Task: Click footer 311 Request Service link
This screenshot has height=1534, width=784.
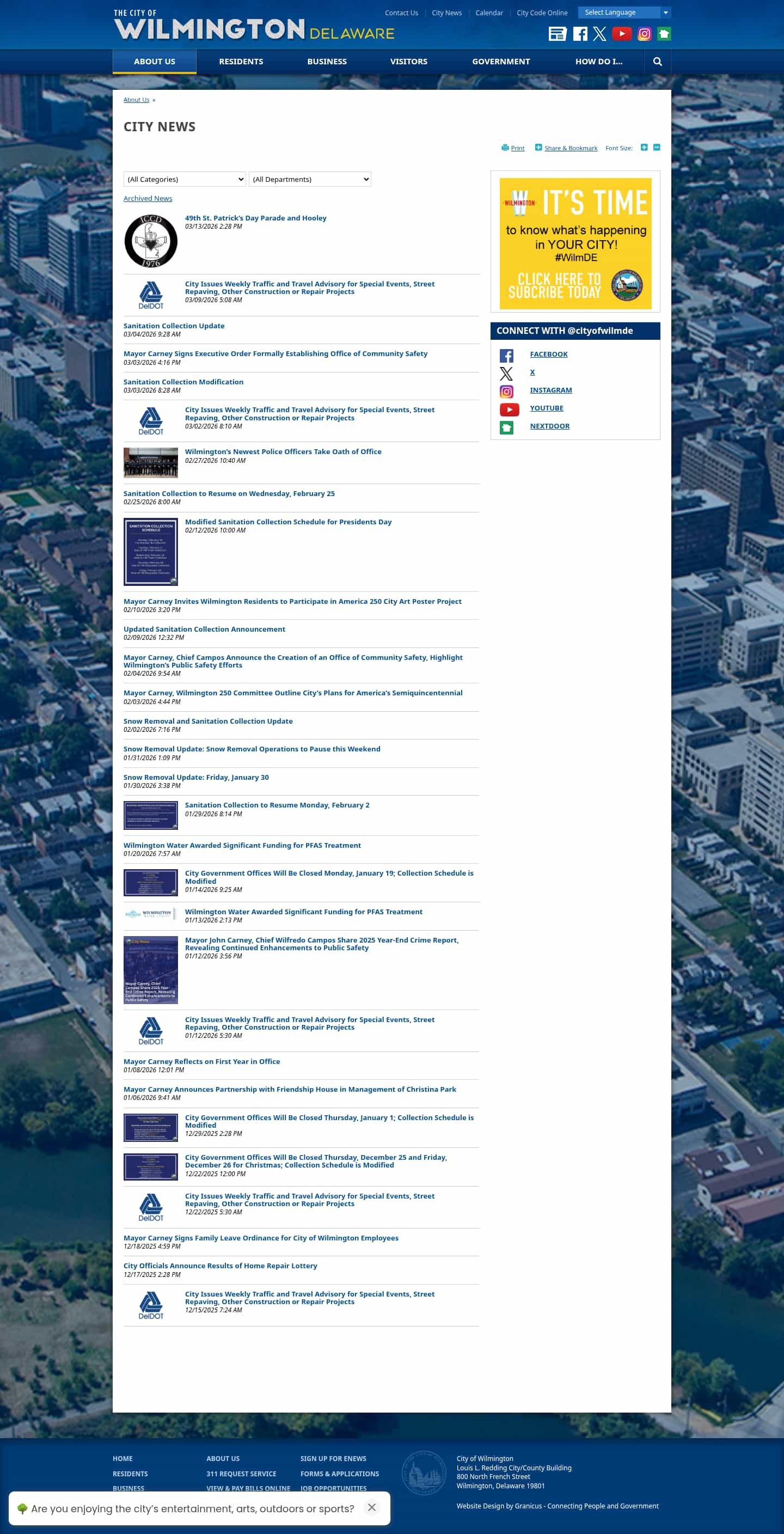Action: 241,1474
